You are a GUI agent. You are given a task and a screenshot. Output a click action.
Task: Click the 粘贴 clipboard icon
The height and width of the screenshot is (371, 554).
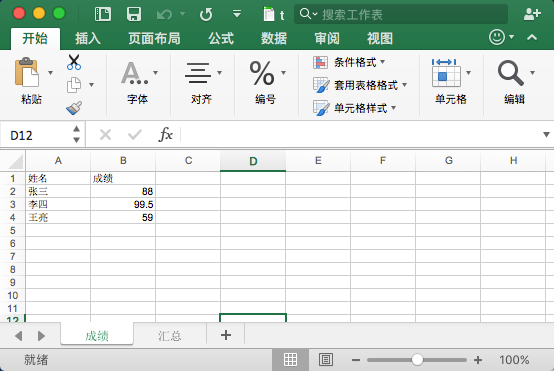[x=27, y=72]
